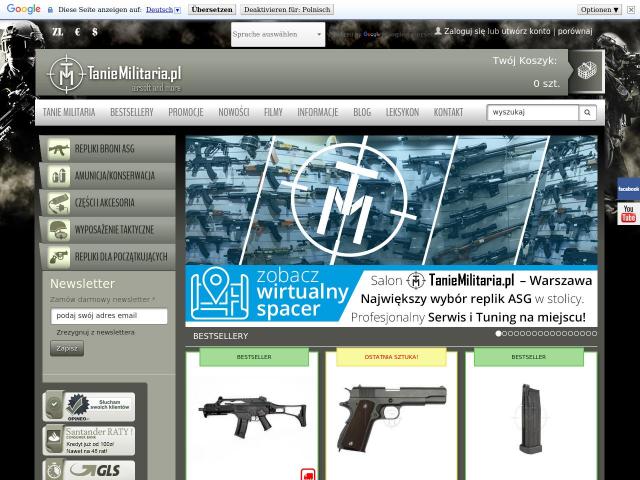Open the Leksykon menu item
This screenshot has height=480, width=640.
point(402,112)
